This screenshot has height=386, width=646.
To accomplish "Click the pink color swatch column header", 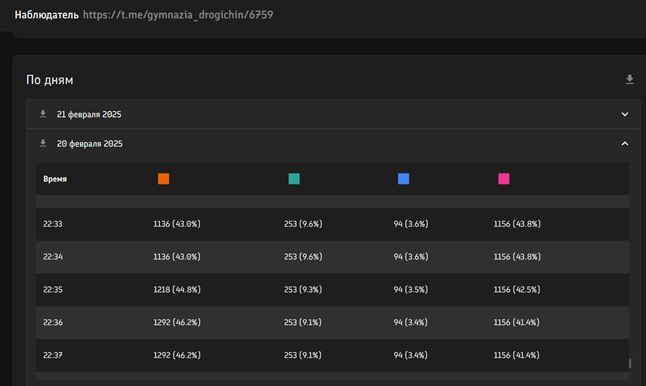I will tap(504, 179).
